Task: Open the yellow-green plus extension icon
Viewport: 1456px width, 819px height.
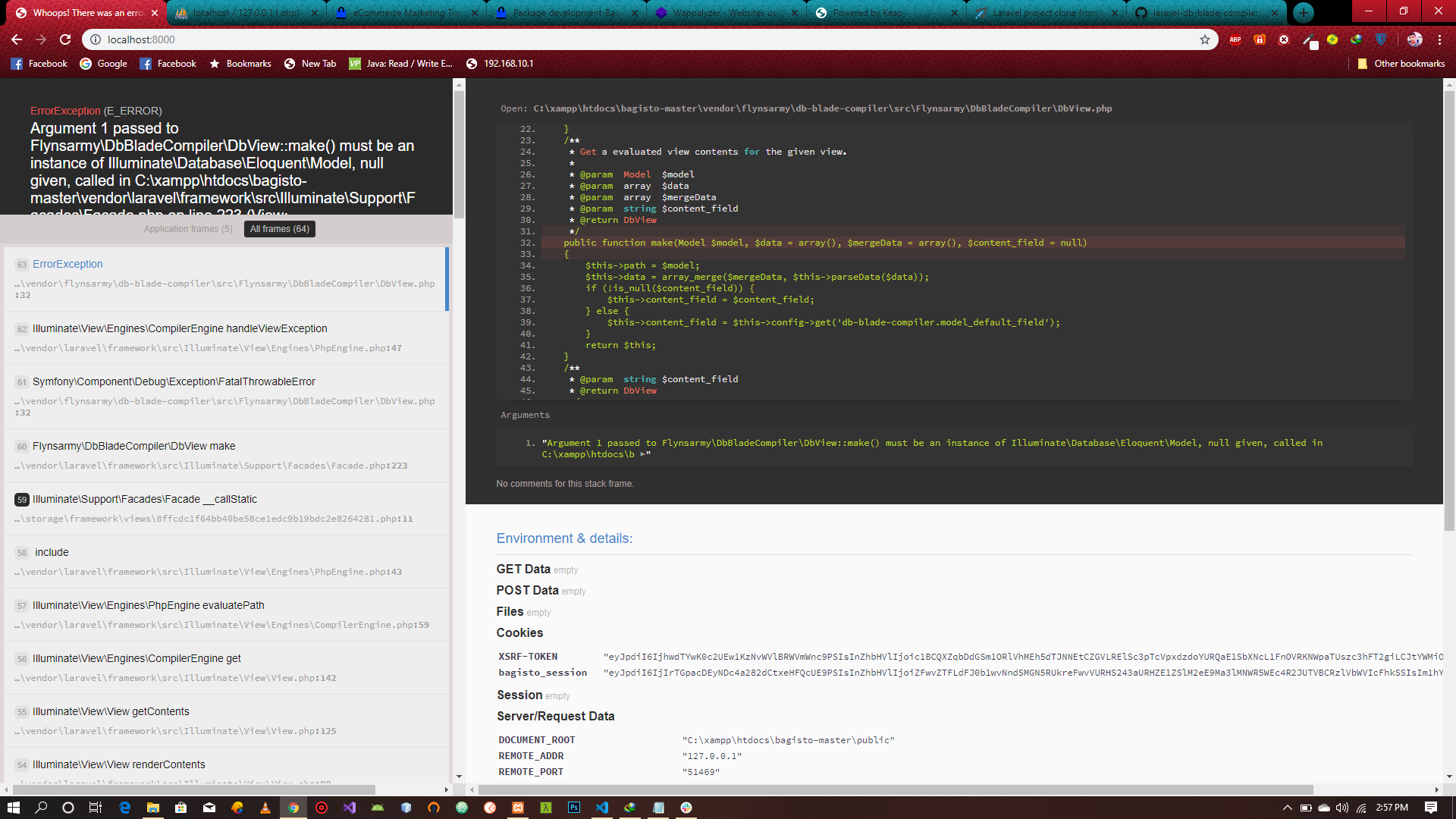Action: tap(1332, 39)
